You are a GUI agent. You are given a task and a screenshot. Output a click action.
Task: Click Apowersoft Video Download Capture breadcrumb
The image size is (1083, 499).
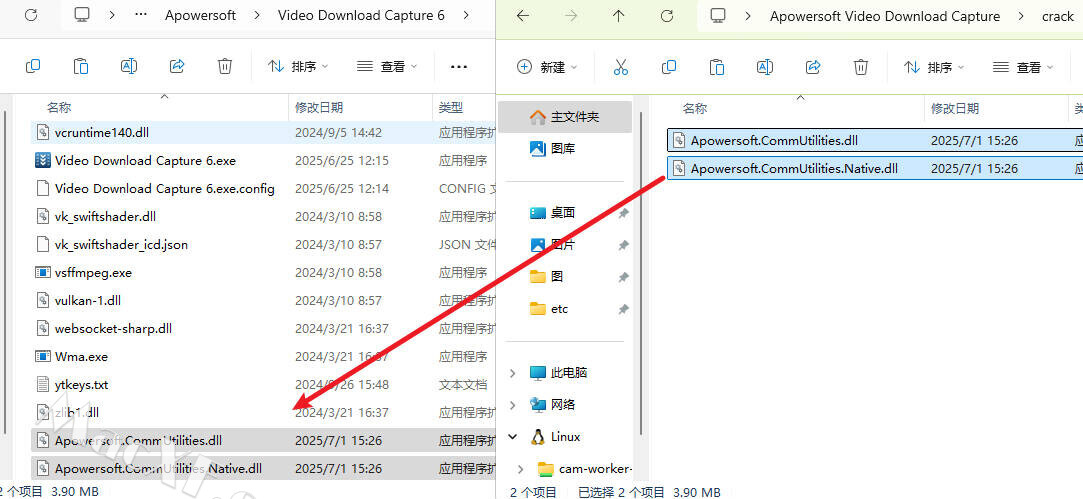pos(885,17)
